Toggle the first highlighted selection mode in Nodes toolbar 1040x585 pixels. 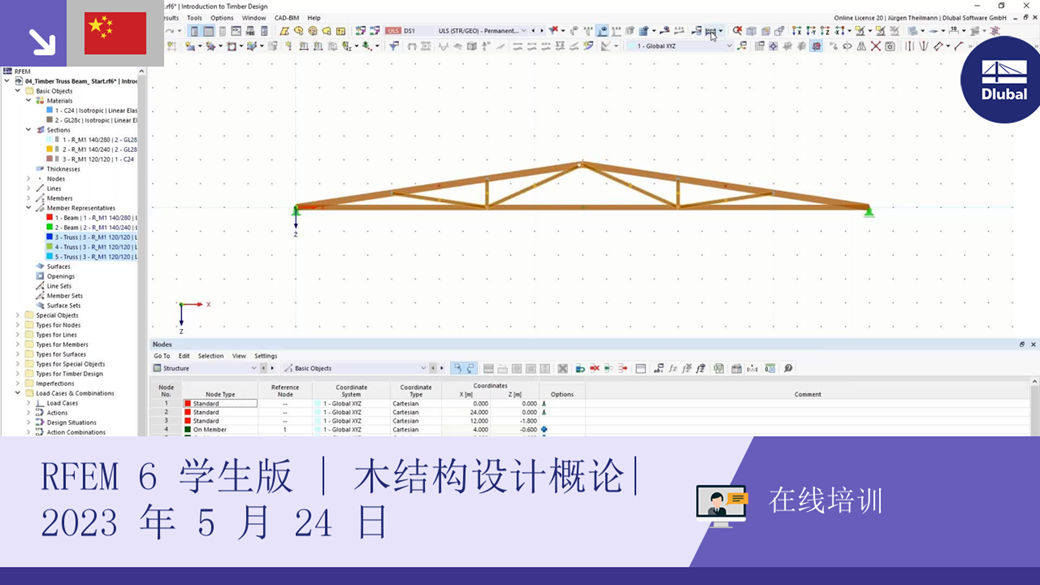click(x=459, y=368)
